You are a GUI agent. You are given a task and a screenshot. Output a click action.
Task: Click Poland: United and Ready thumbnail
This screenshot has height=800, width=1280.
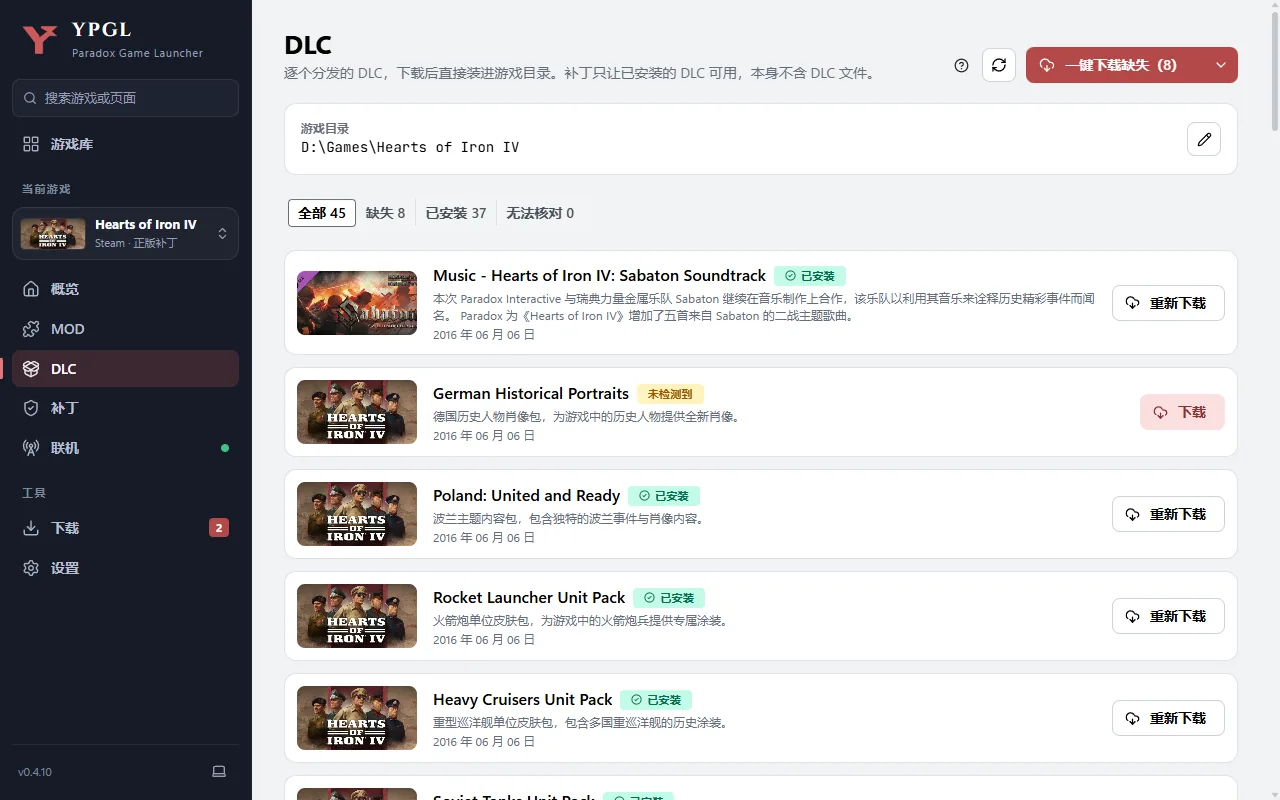click(357, 514)
